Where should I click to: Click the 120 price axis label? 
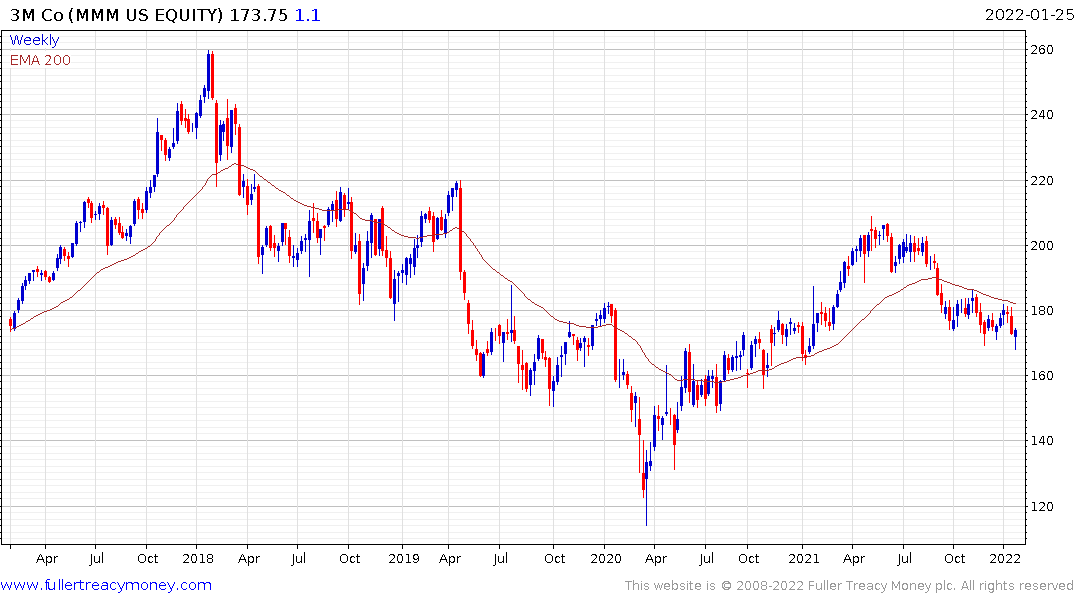click(1042, 507)
